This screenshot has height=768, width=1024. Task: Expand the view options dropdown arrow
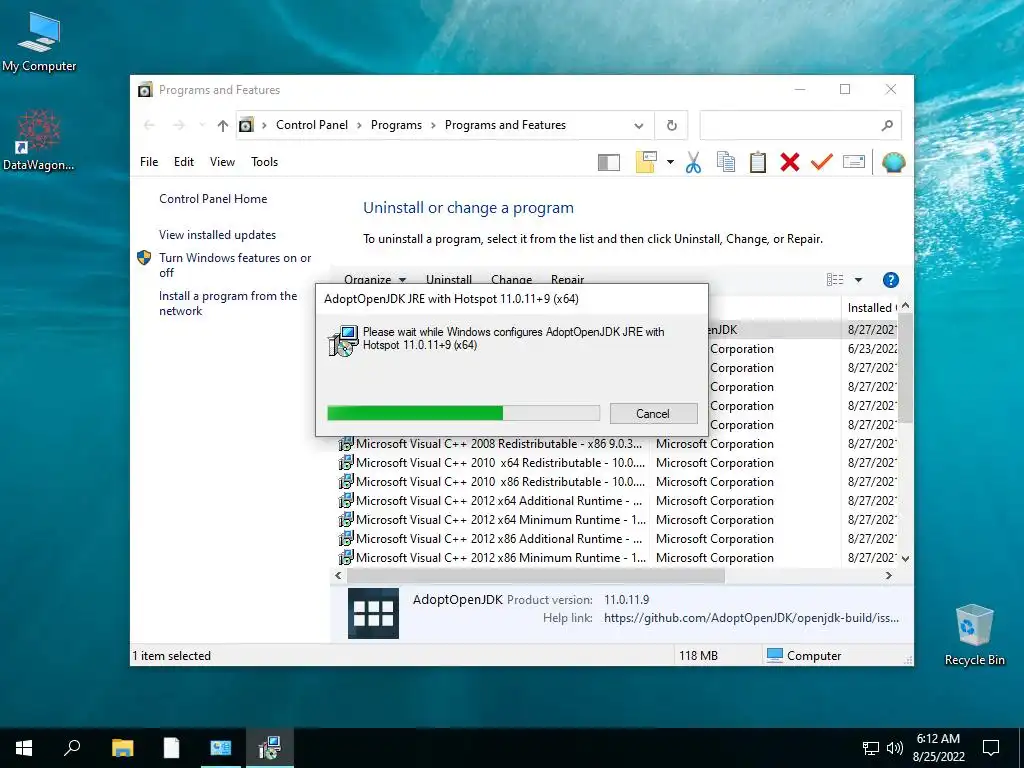858,280
